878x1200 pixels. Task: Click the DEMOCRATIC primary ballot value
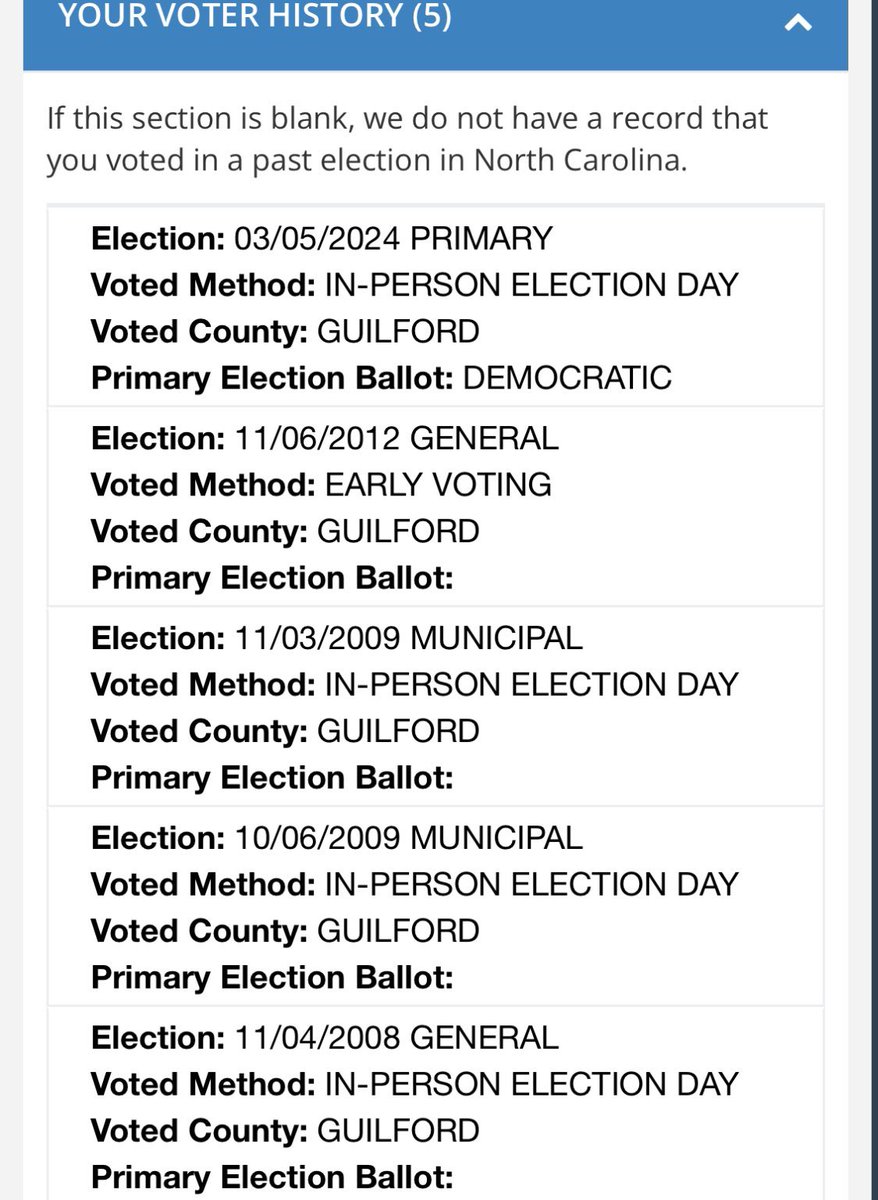[568, 378]
